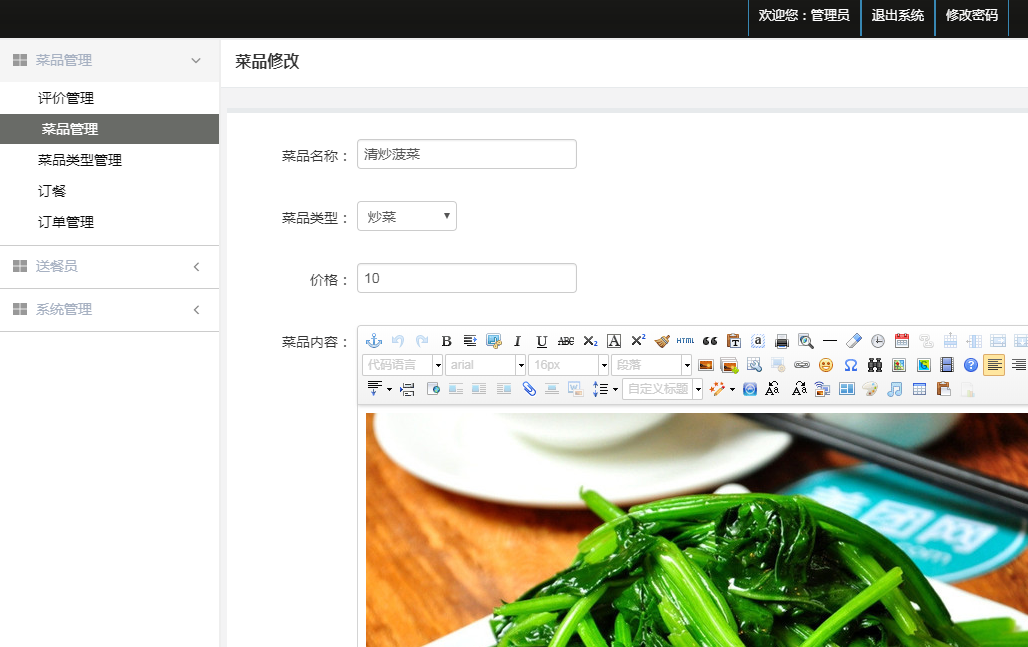Screen dimensions: 1028x647
Task: Open the scrawl palette tool
Action: (x=870, y=389)
